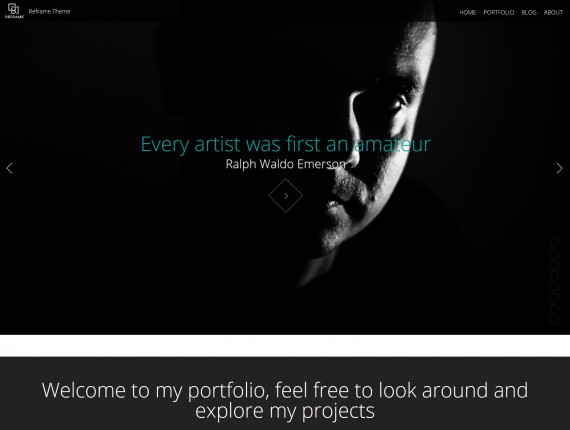570x430 pixels.
Task: Select the fourth slide indicator circle
Action: (x=554, y=276)
